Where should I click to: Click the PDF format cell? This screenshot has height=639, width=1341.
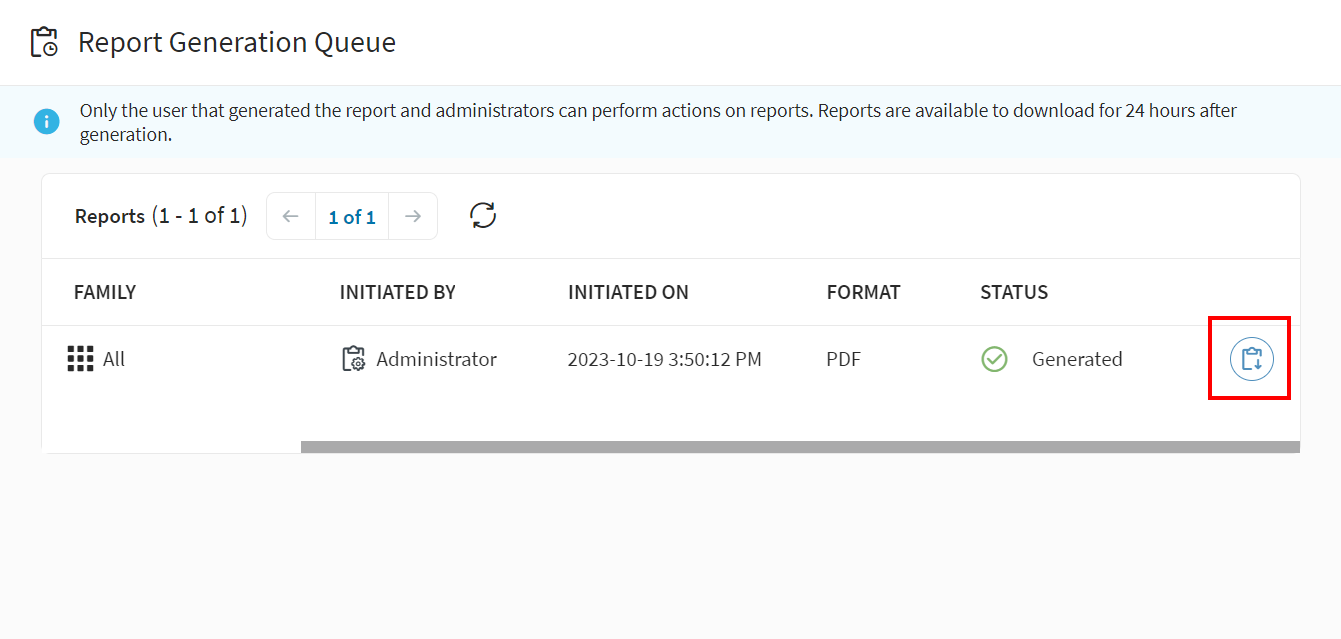point(843,359)
